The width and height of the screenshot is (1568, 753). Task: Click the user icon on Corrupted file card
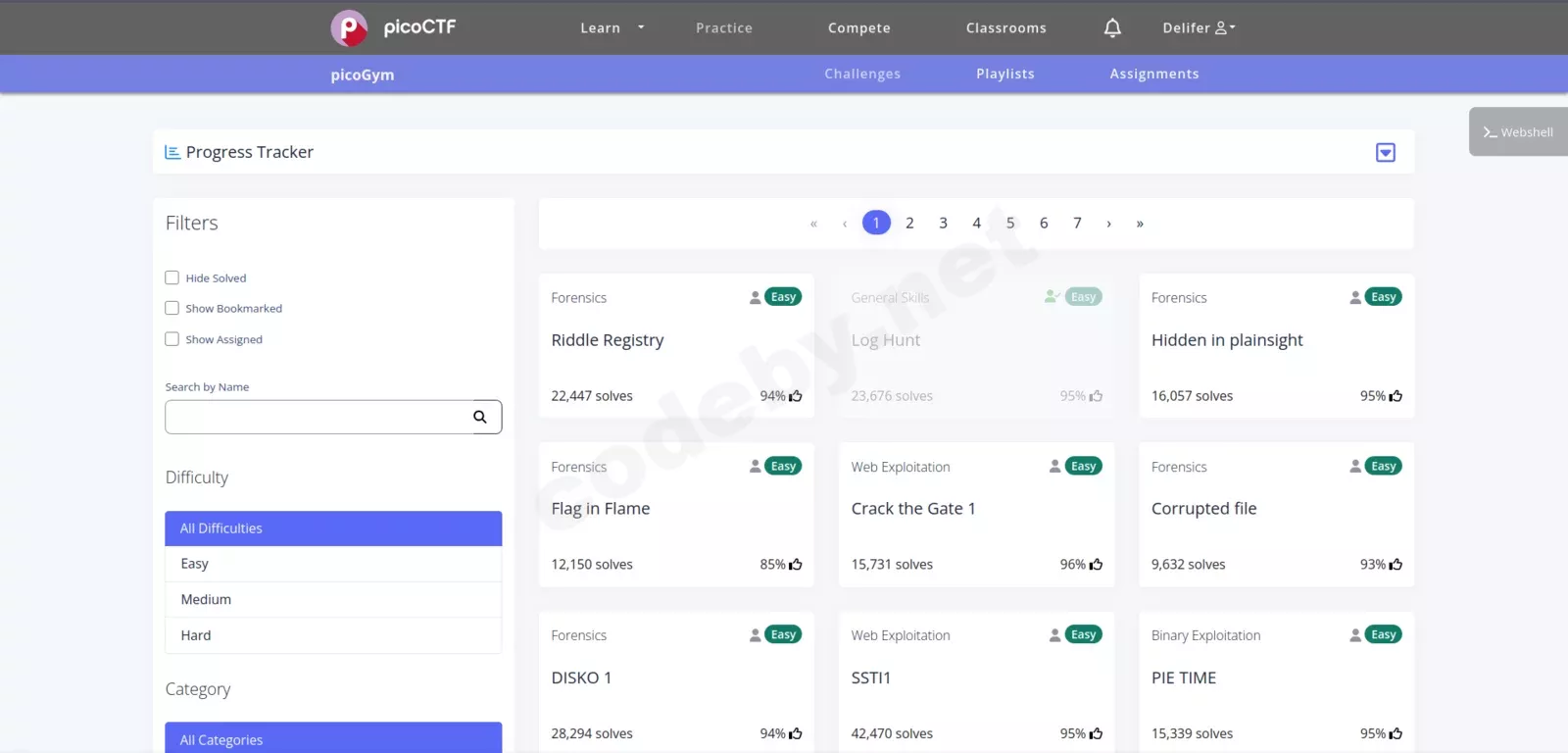[x=1355, y=467]
